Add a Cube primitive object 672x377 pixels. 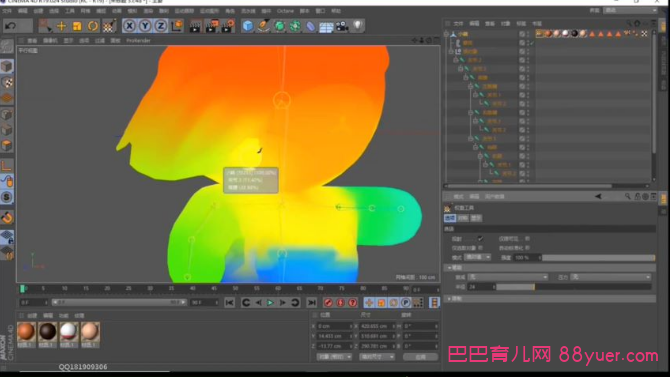(x=247, y=26)
